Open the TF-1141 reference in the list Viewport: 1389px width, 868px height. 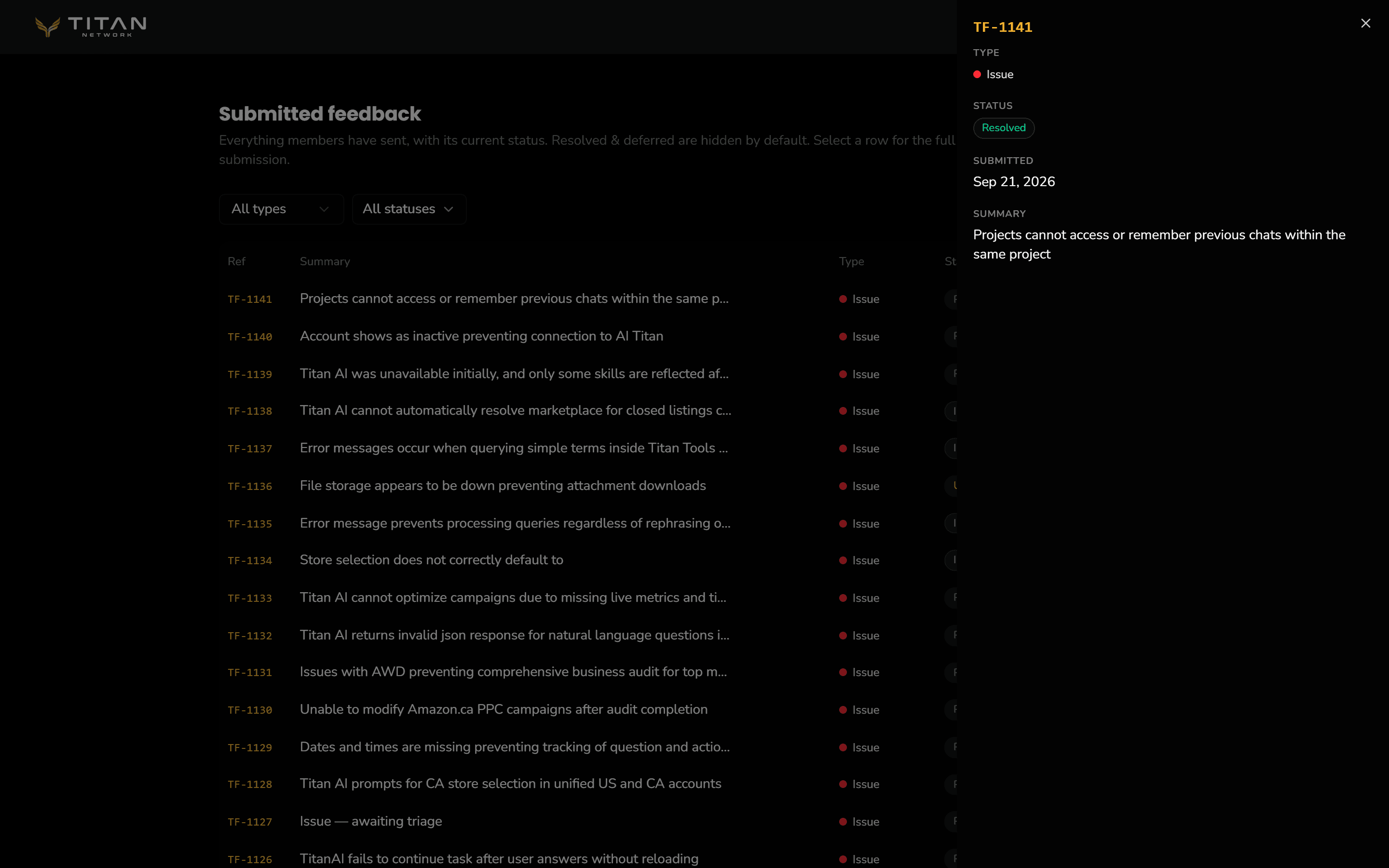tap(250, 299)
